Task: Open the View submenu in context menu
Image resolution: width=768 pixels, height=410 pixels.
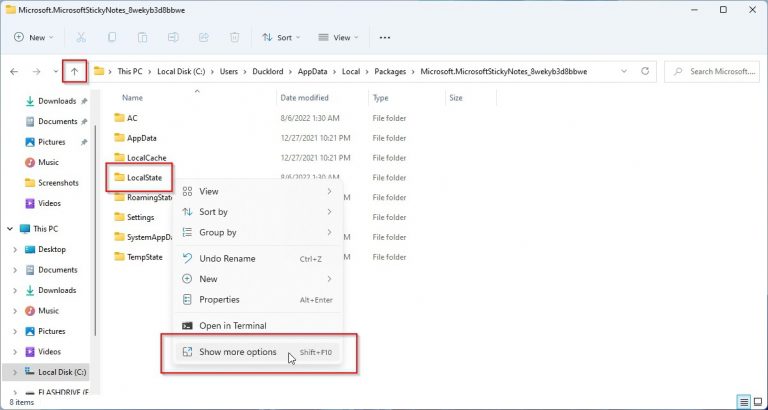Action: pyautogui.click(x=258, y=192)
